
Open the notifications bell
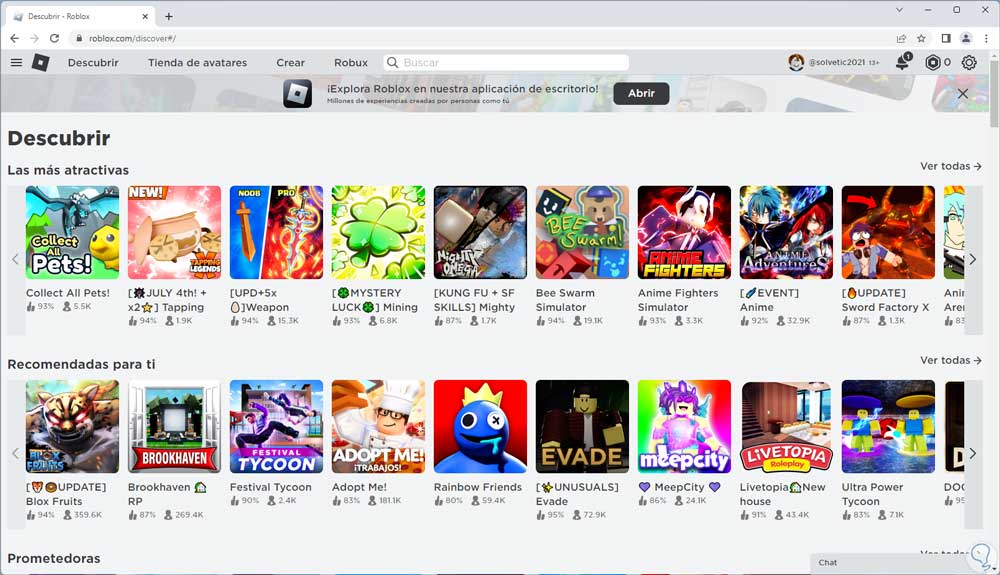pyautogui.click(x=902, y=62)
